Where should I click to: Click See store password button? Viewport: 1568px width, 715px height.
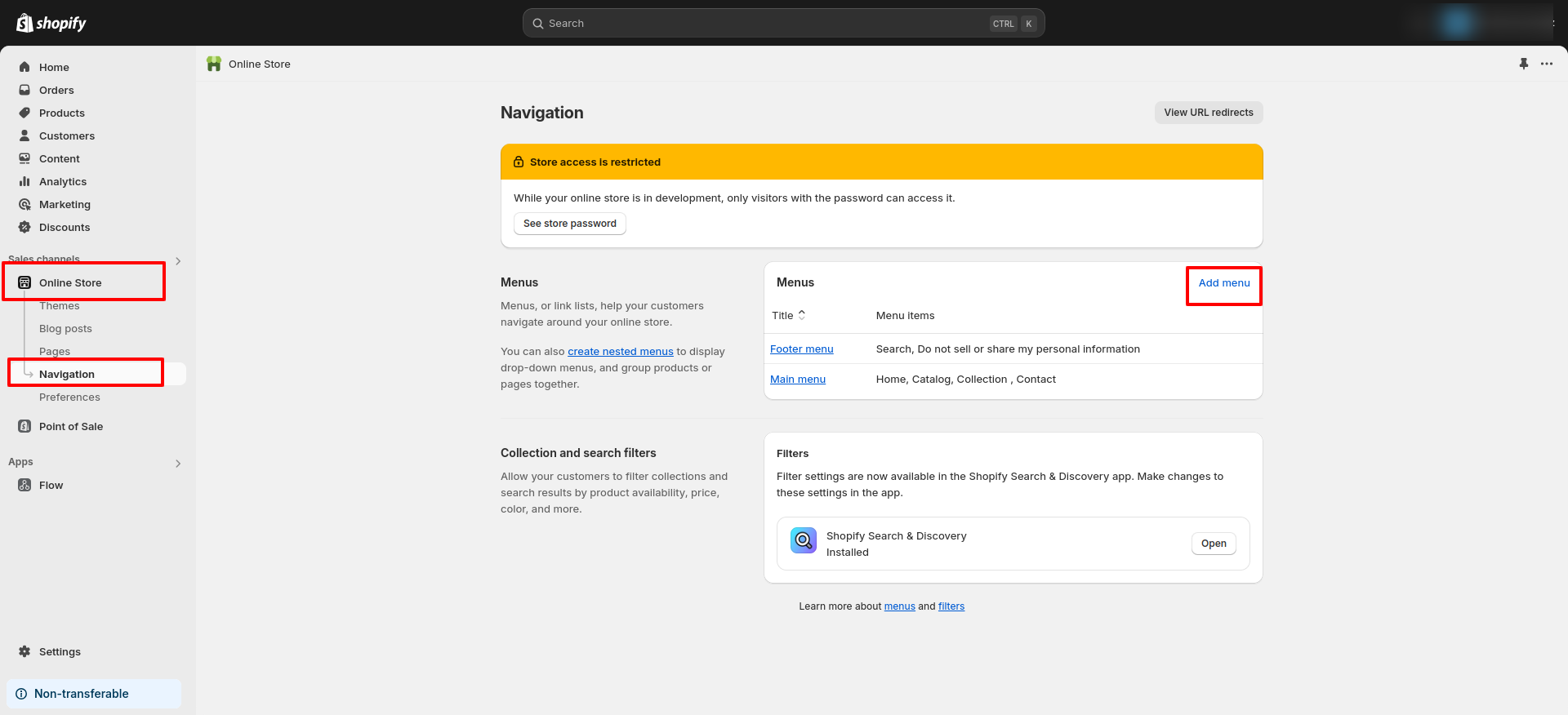pos(570,224)
